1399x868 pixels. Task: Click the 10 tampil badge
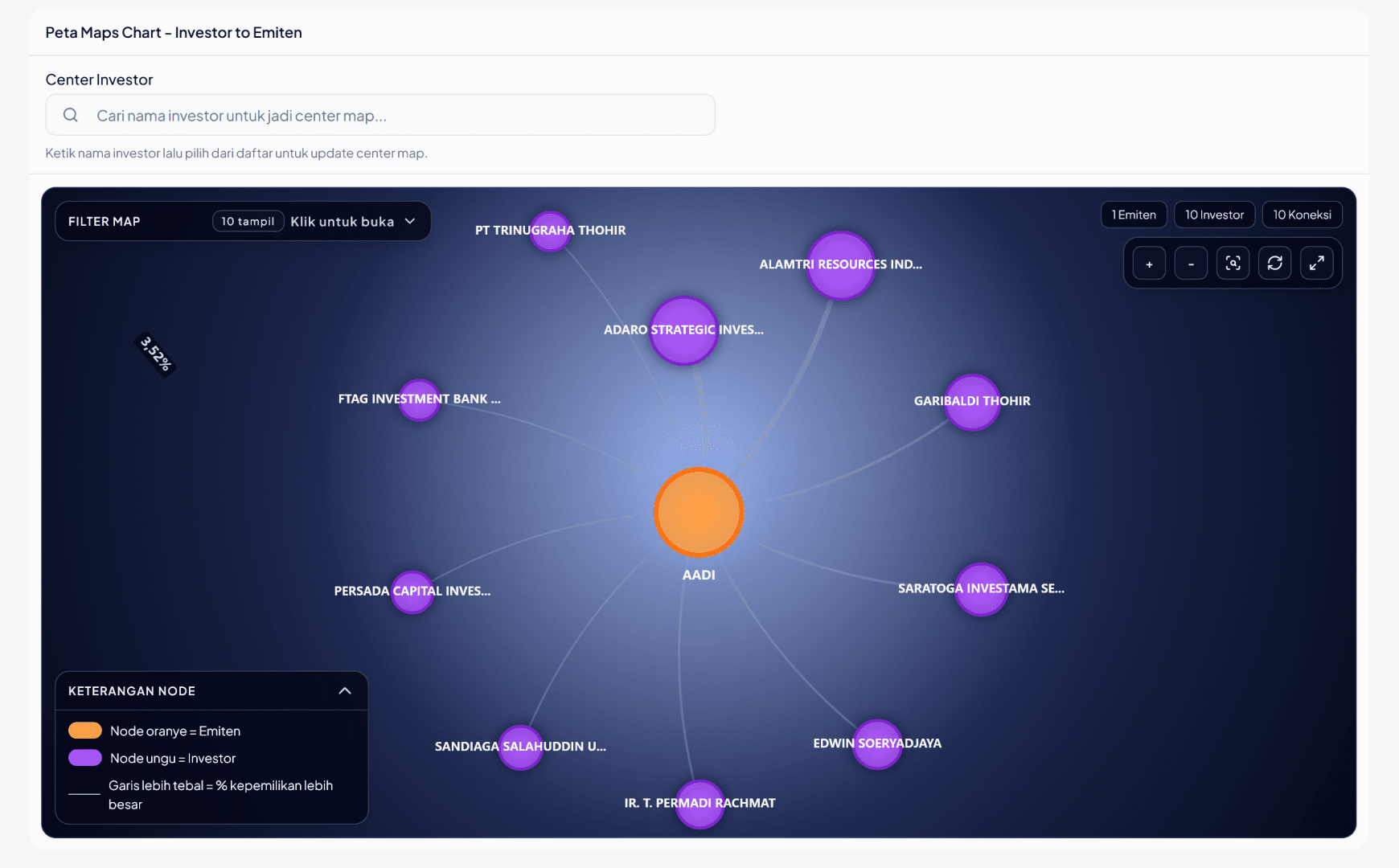pos(248,221)
